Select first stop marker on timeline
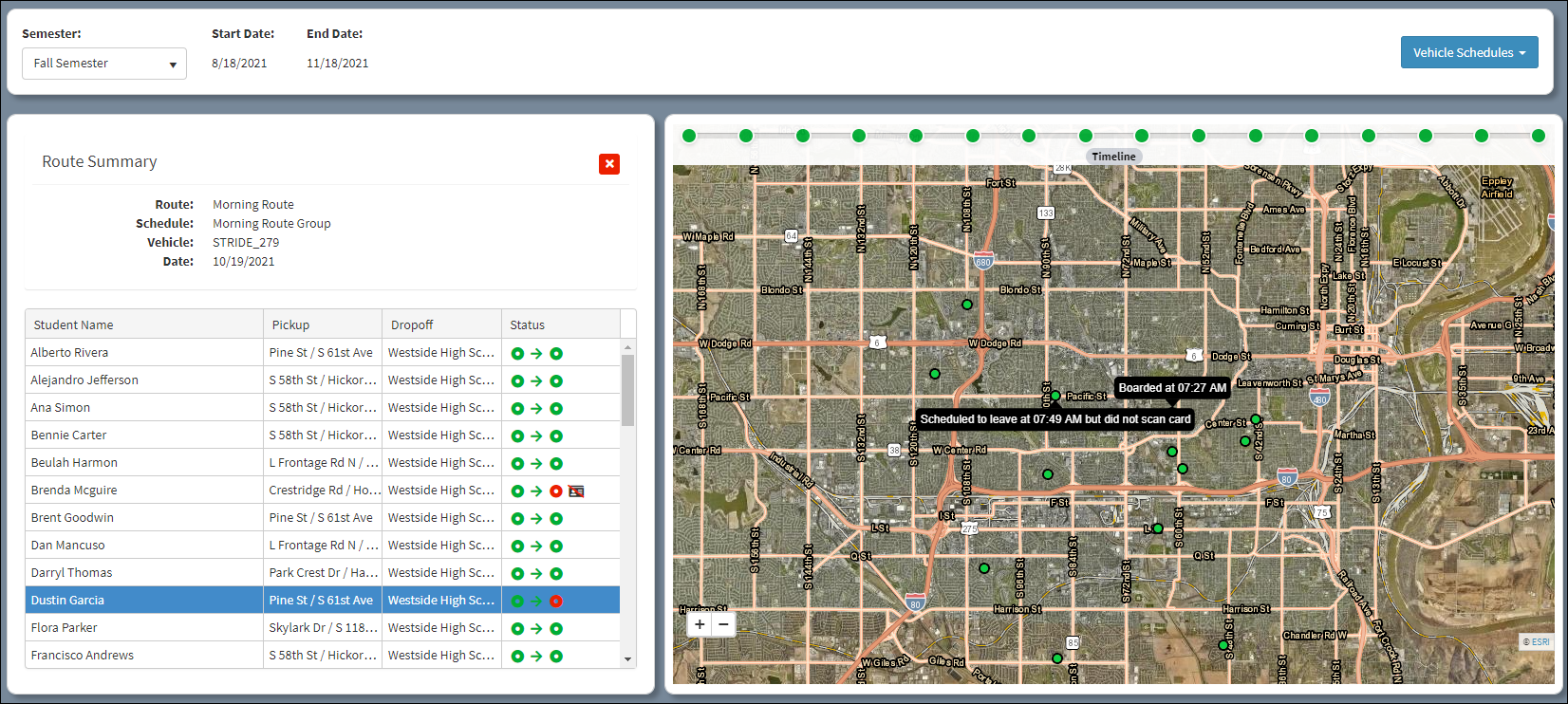Screen dimensions: 1568x704 (x=689, y=136)
